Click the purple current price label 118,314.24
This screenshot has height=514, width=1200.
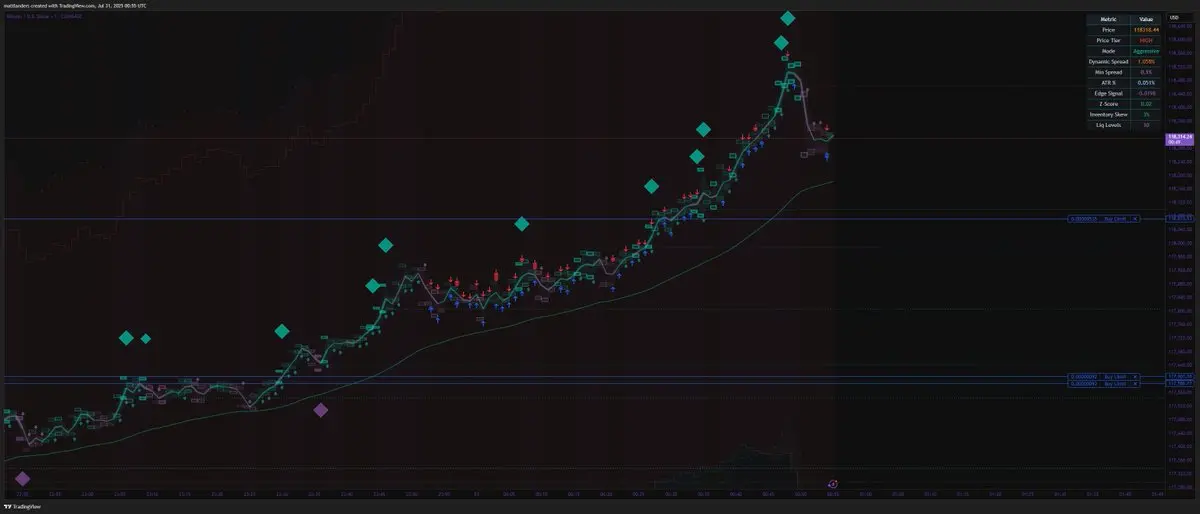(x=1180, y=142)
